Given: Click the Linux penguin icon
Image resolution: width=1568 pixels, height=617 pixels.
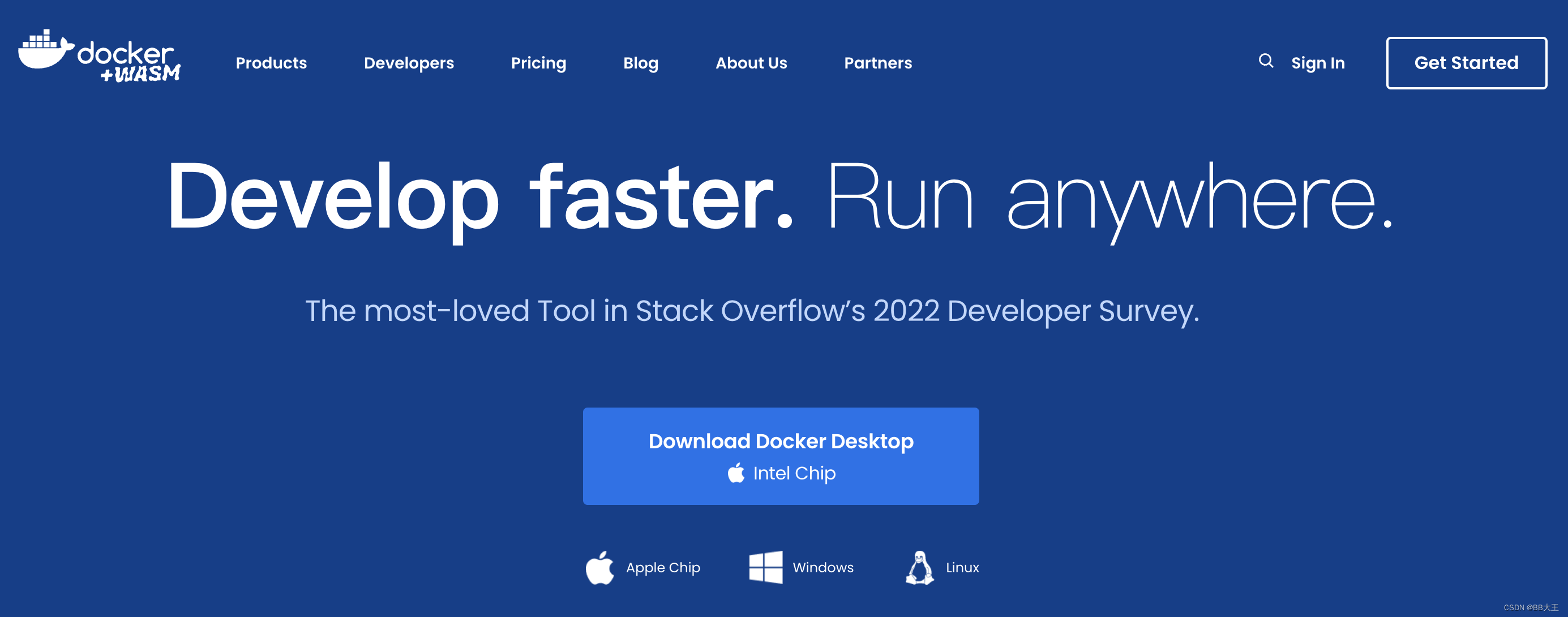Looking at the screenshot, I should [x=919, y=568].
